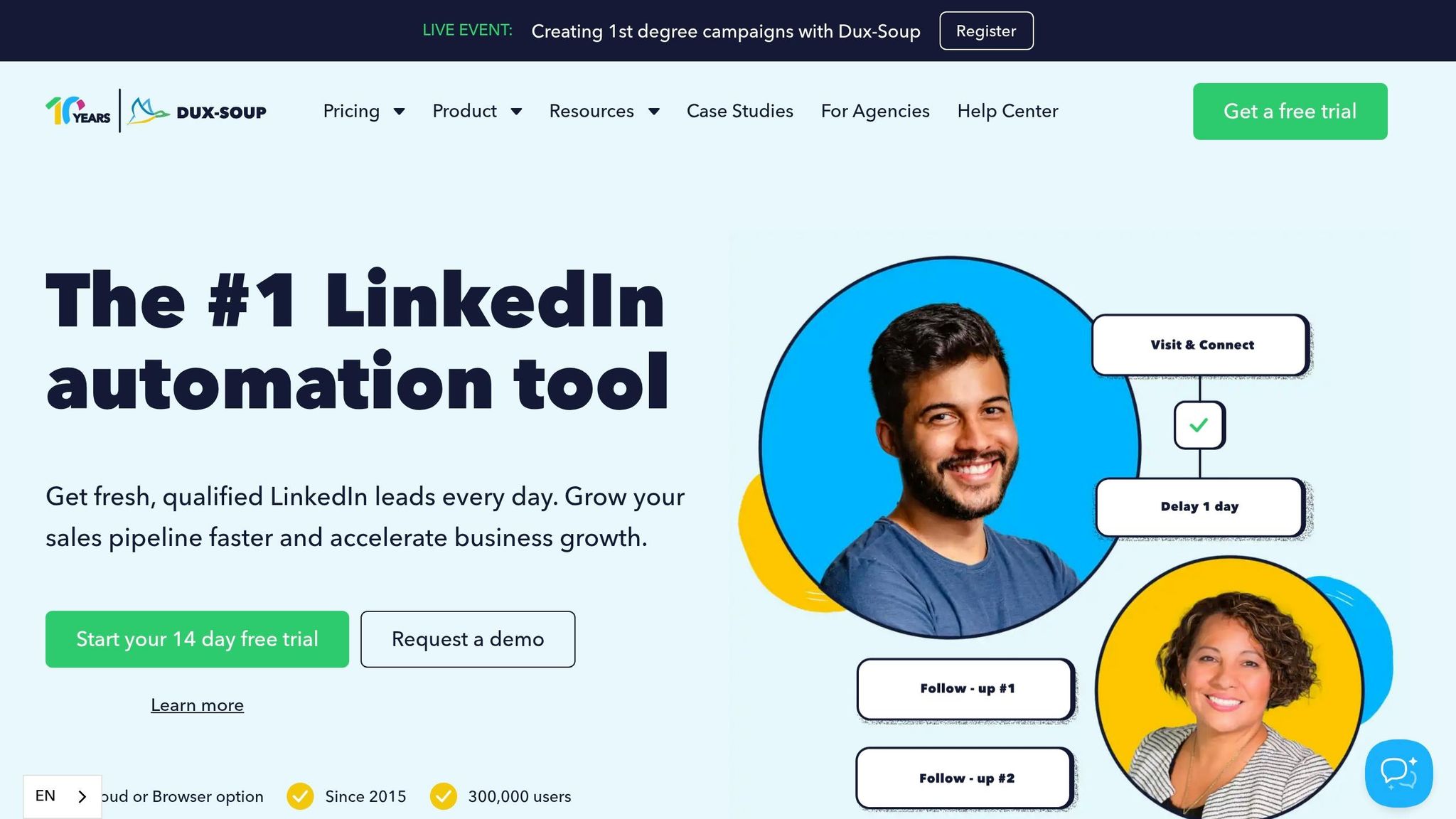The image size is (1456, 819).
Task: Click the yellow check beside 300,000 users
Action: pos(444,796)
